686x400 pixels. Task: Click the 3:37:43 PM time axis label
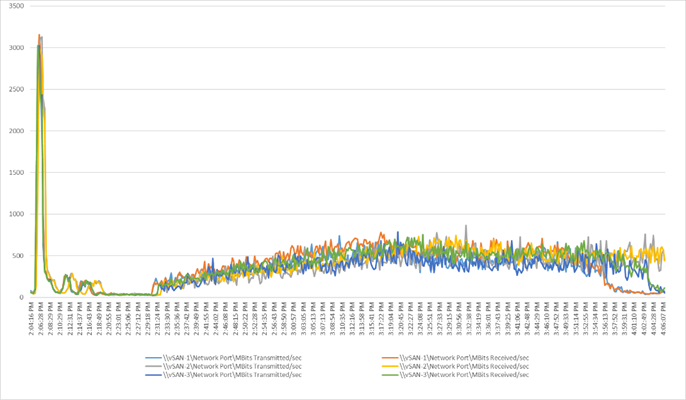point(497,318)
